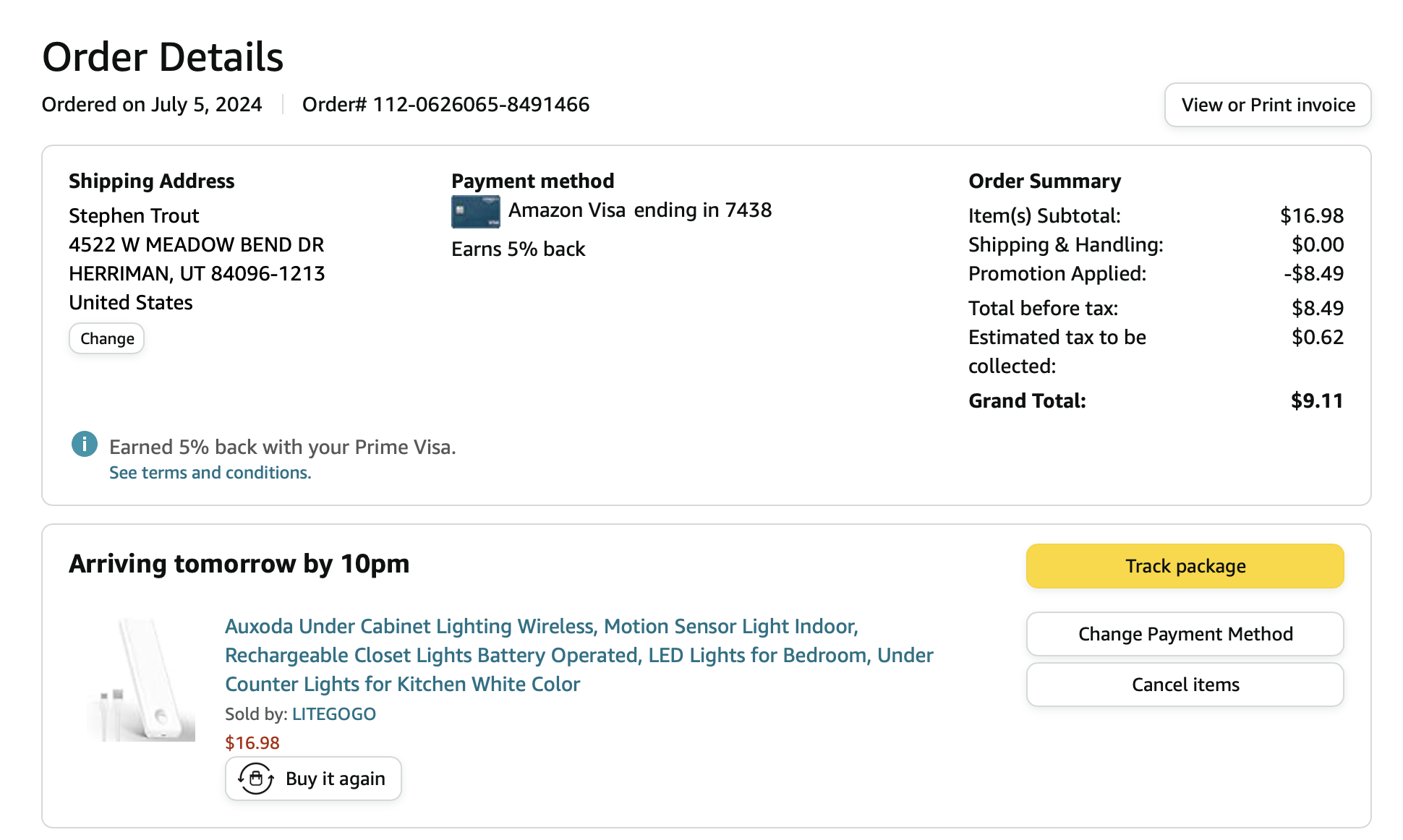This screenshot has width=1403, height=840.
Task: Open See terms and conditions link
Action: pos(210,472)
